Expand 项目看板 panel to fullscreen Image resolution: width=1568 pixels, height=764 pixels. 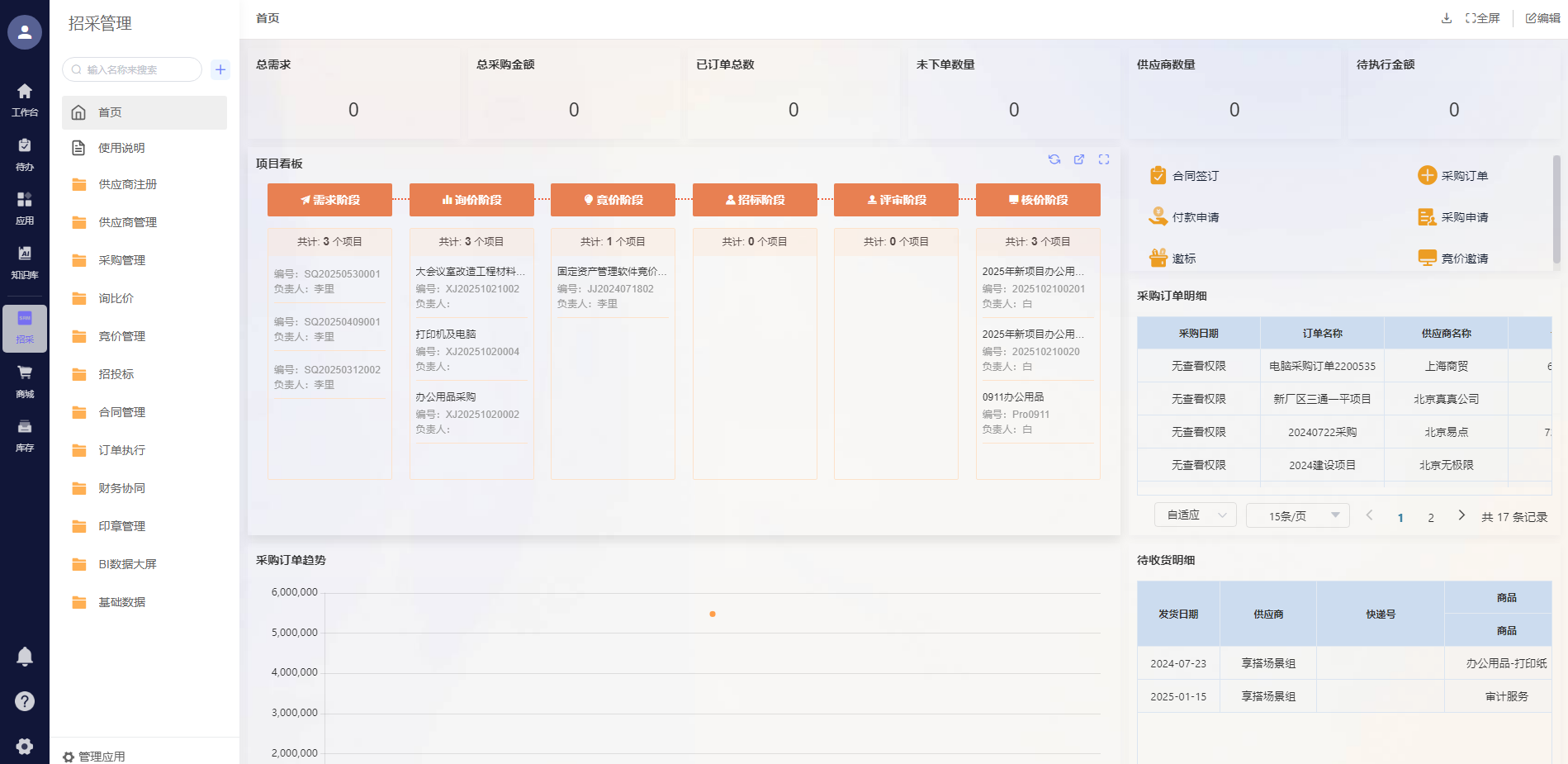pos(1103,159)
